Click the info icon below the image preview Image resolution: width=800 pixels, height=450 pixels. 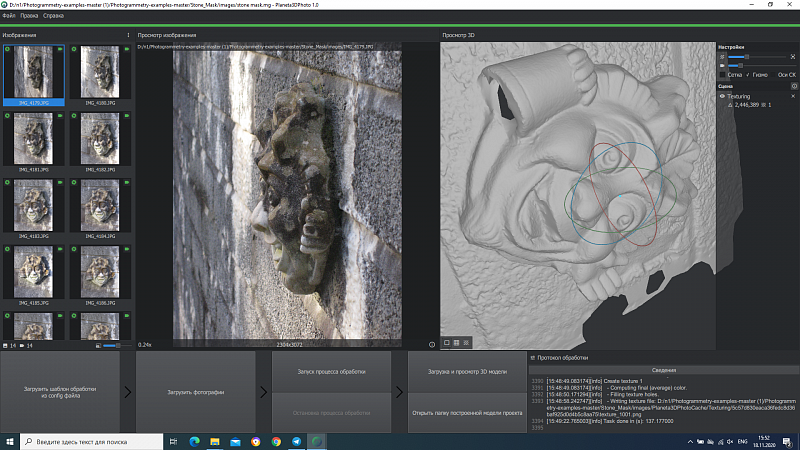pyautogui.click(x=432, y=344)
